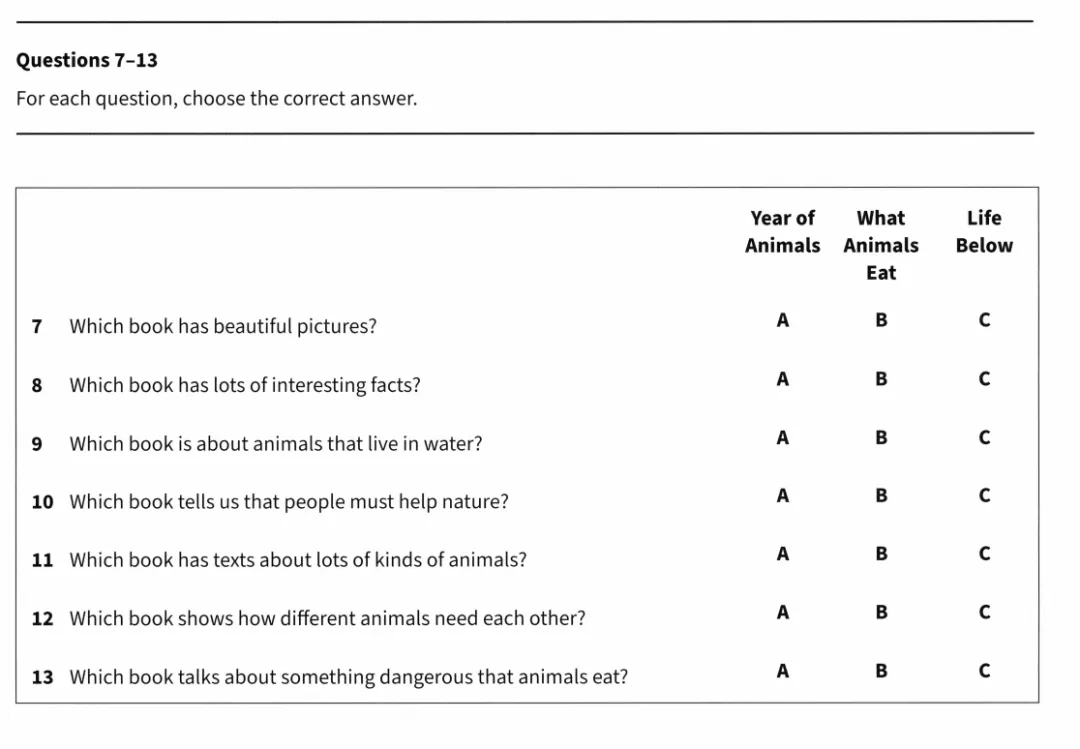Choose answer C for question 7
The image size is (1080, 749).
tap(984, 321)
